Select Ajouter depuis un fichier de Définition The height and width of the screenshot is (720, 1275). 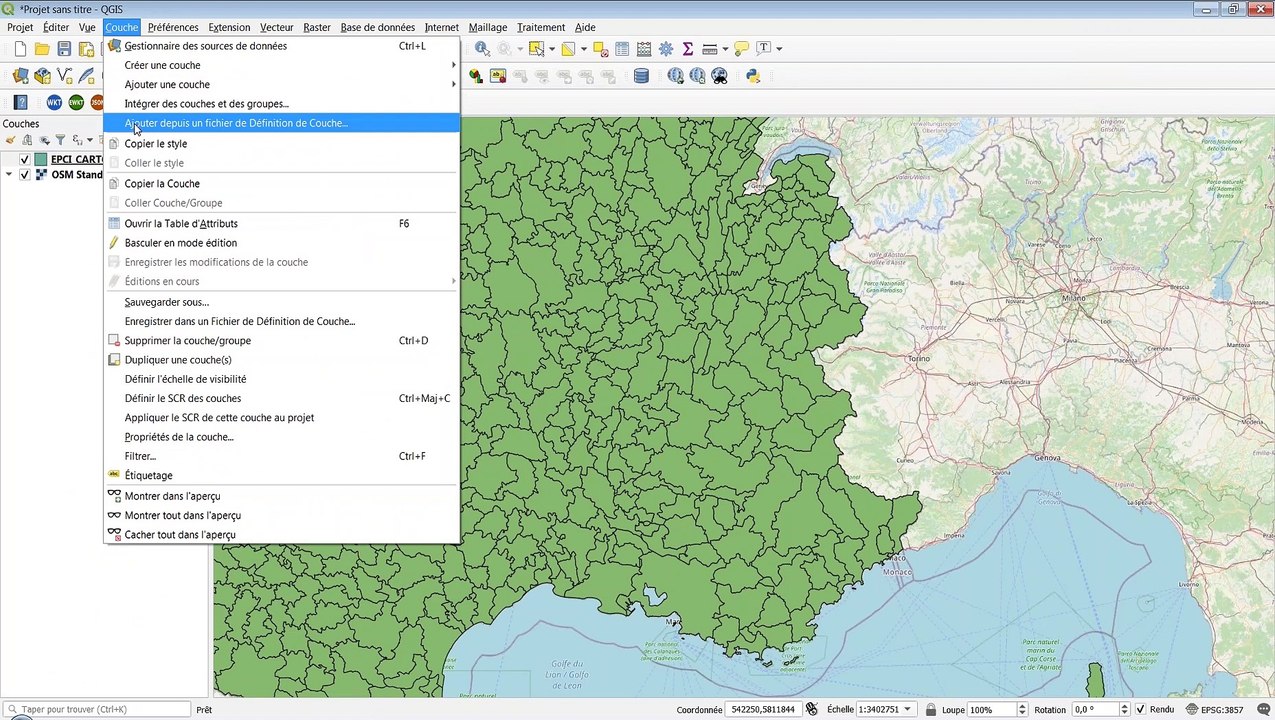pos(281,123)
